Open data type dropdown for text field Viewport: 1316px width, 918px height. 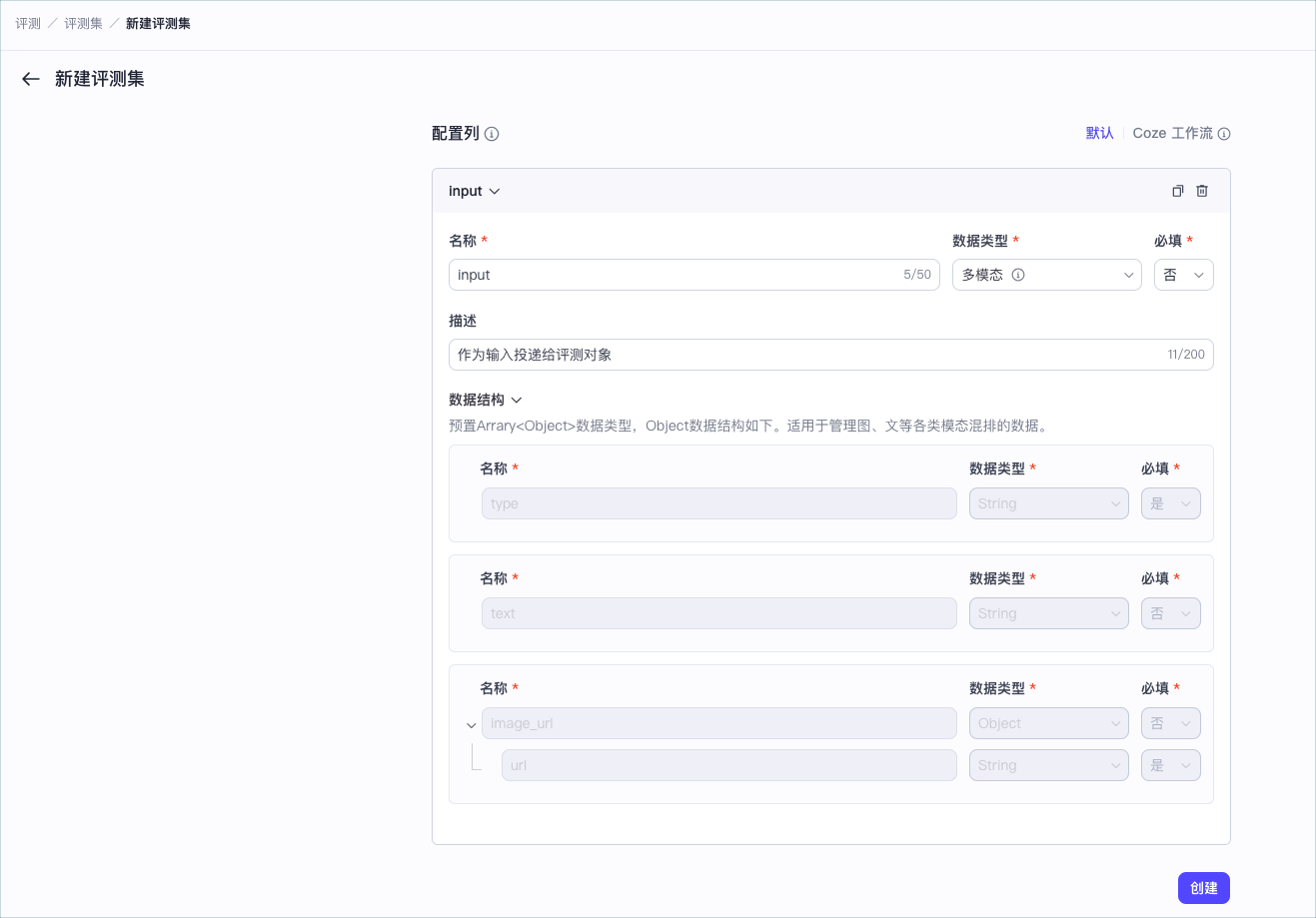[1049, 613]
